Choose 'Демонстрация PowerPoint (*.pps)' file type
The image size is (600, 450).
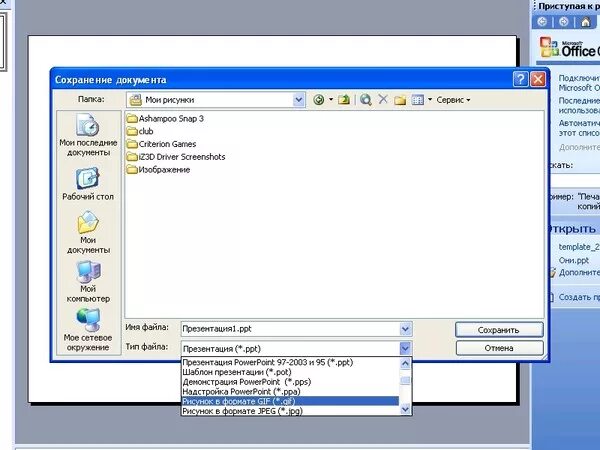(x=290, y=382)
